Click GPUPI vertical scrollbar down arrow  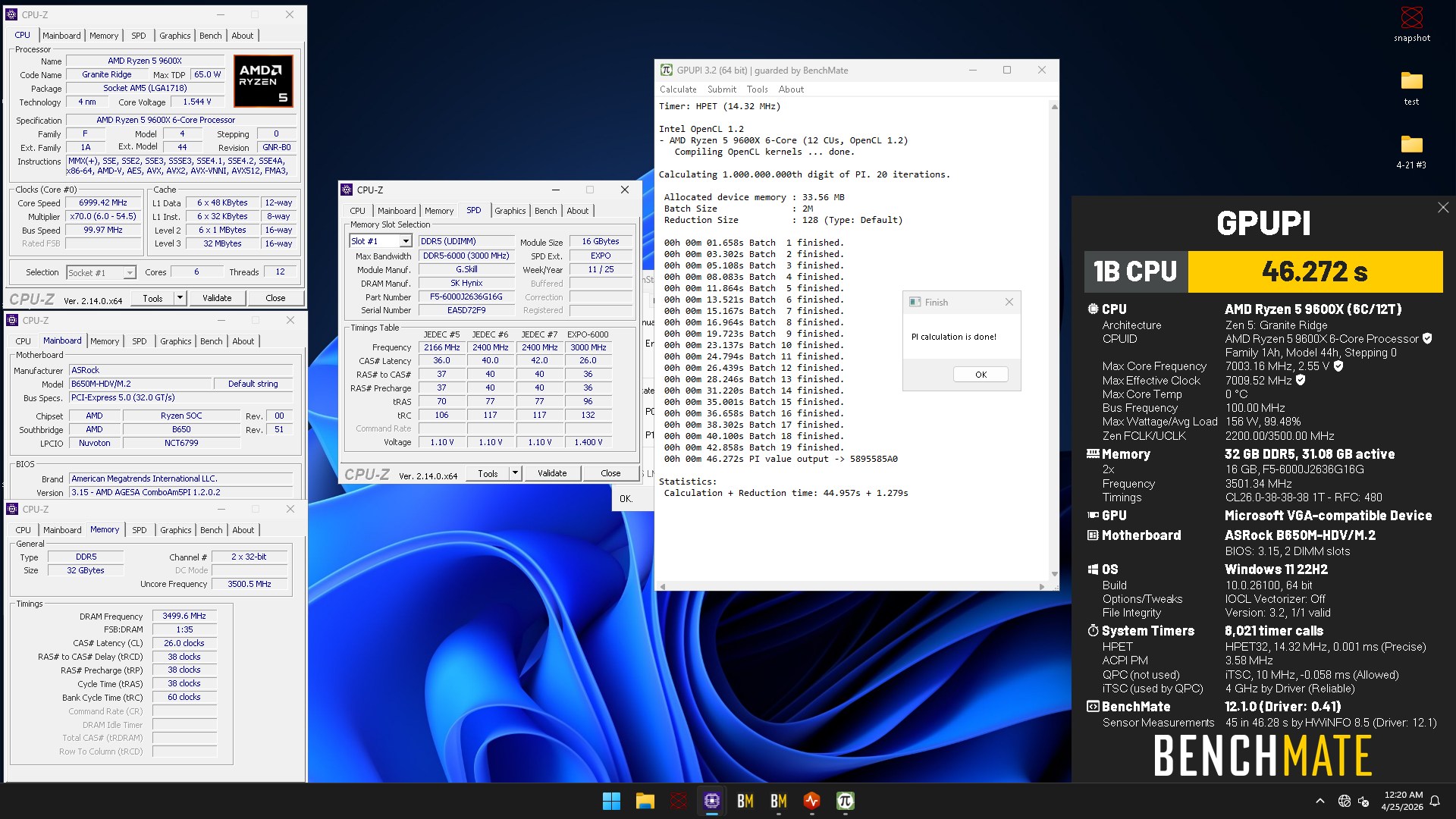[x=1054, y=574]
